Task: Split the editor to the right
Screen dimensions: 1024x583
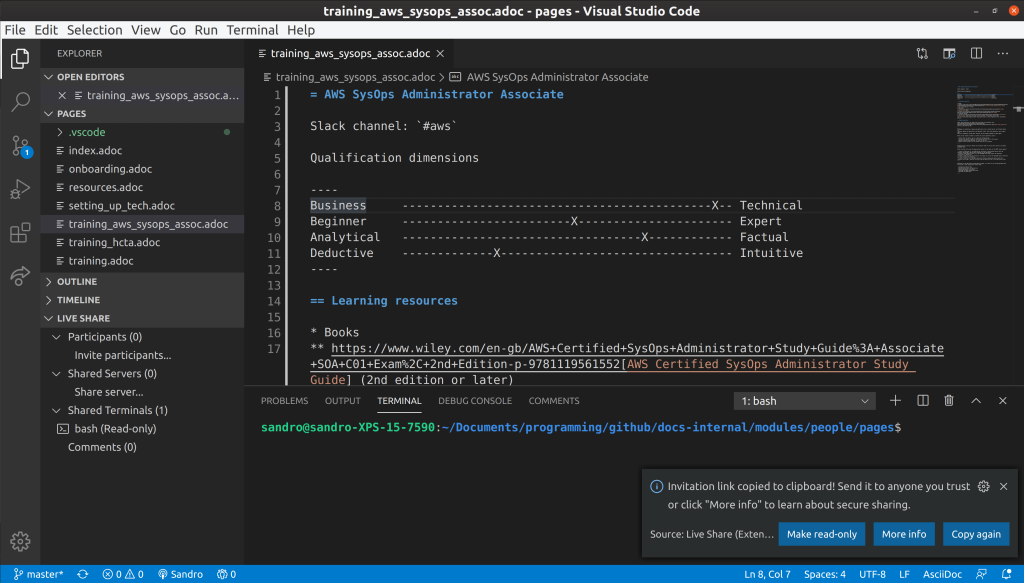Action: coord(976,54)
